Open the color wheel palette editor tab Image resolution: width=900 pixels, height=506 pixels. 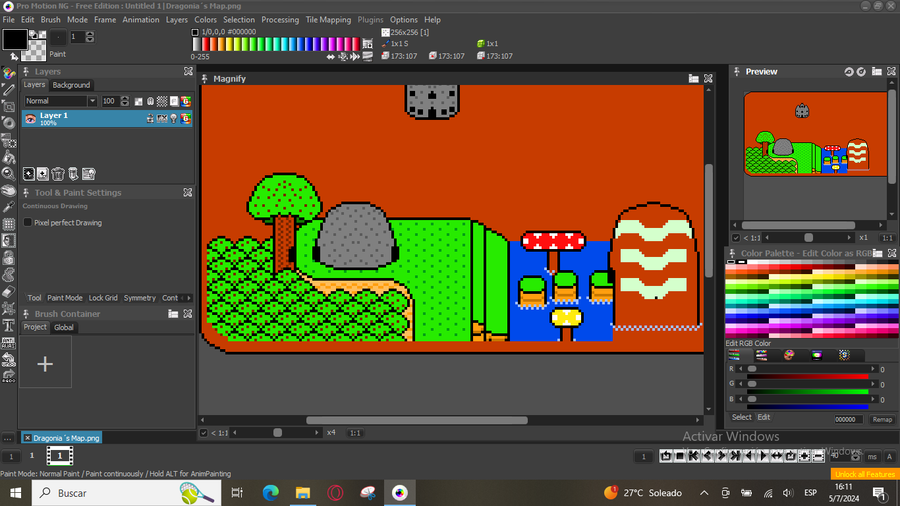(x=789, y=355)
